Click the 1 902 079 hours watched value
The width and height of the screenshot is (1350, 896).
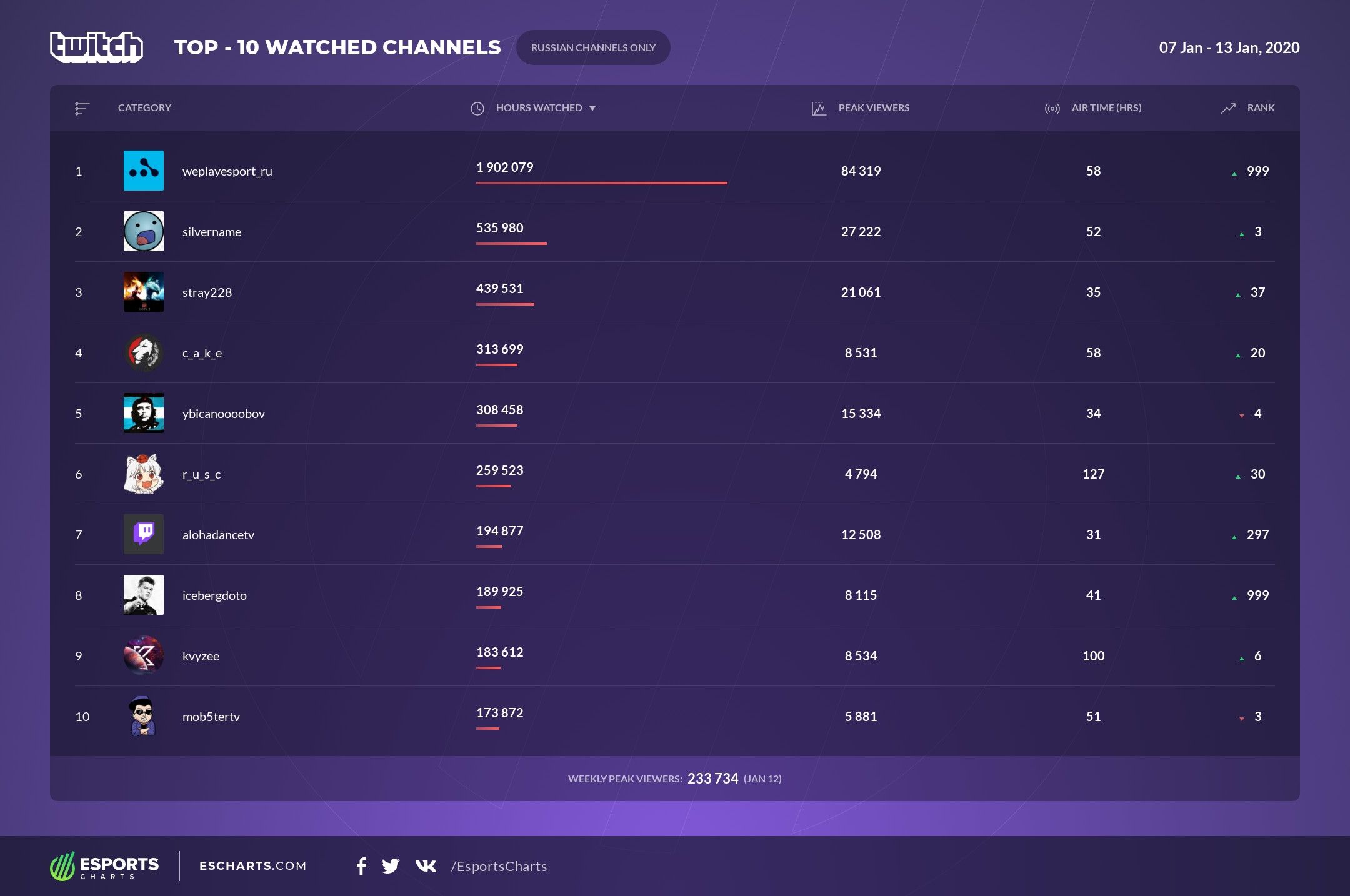click(x=505, y=167)
